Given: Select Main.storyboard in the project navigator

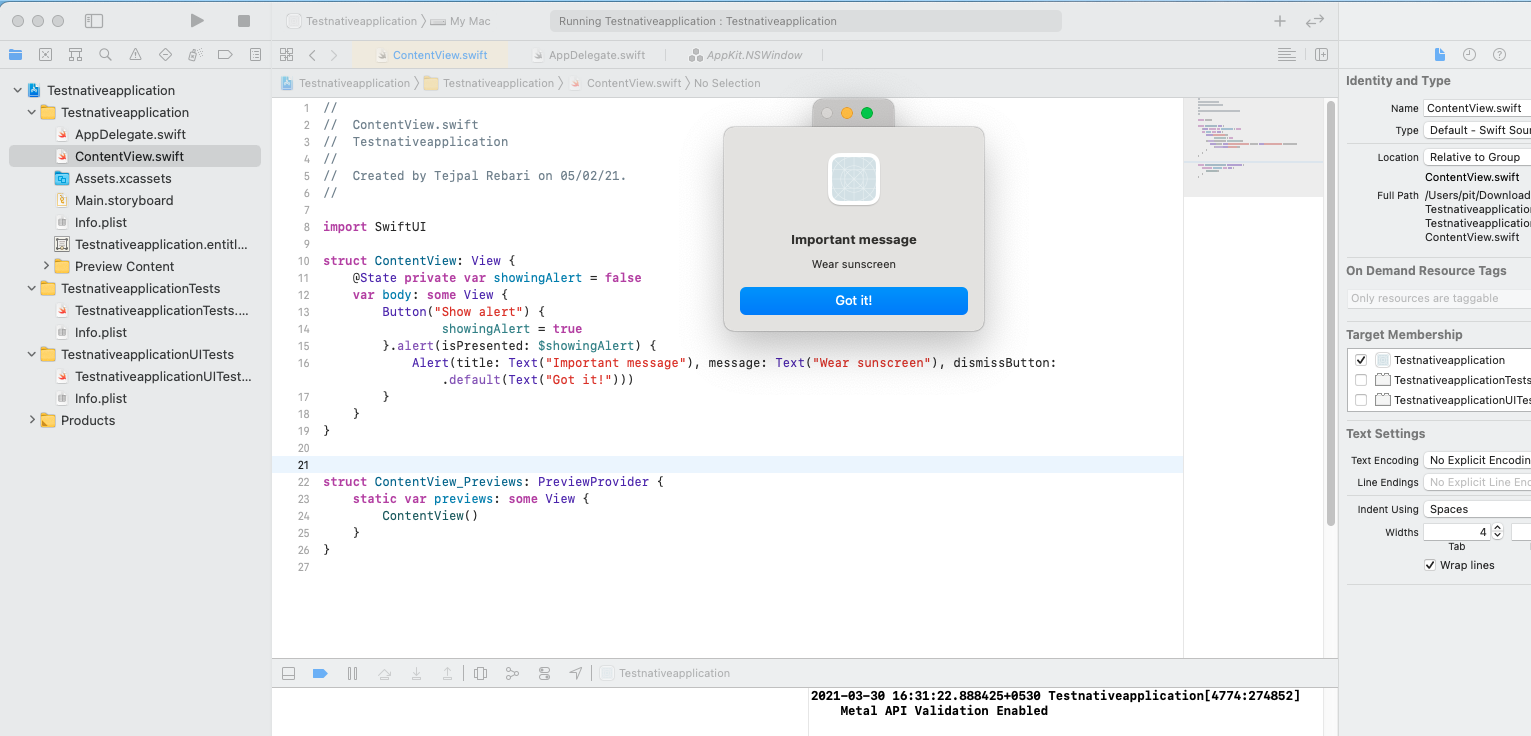Looking at the screenshot, I should point(124,200).
